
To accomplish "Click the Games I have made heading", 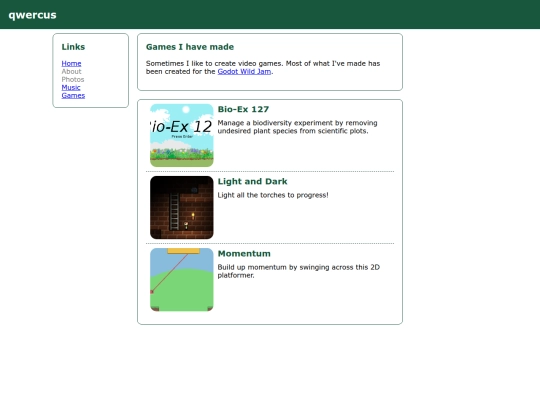I will [x=190, y=47].
